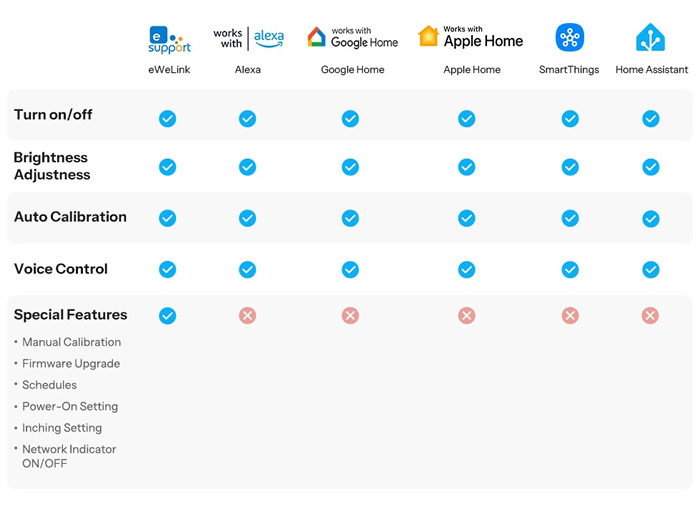Click the Power-On Setting list item
Image resolution: width=700 pixels, height=516 pixels.
(70, 407)
